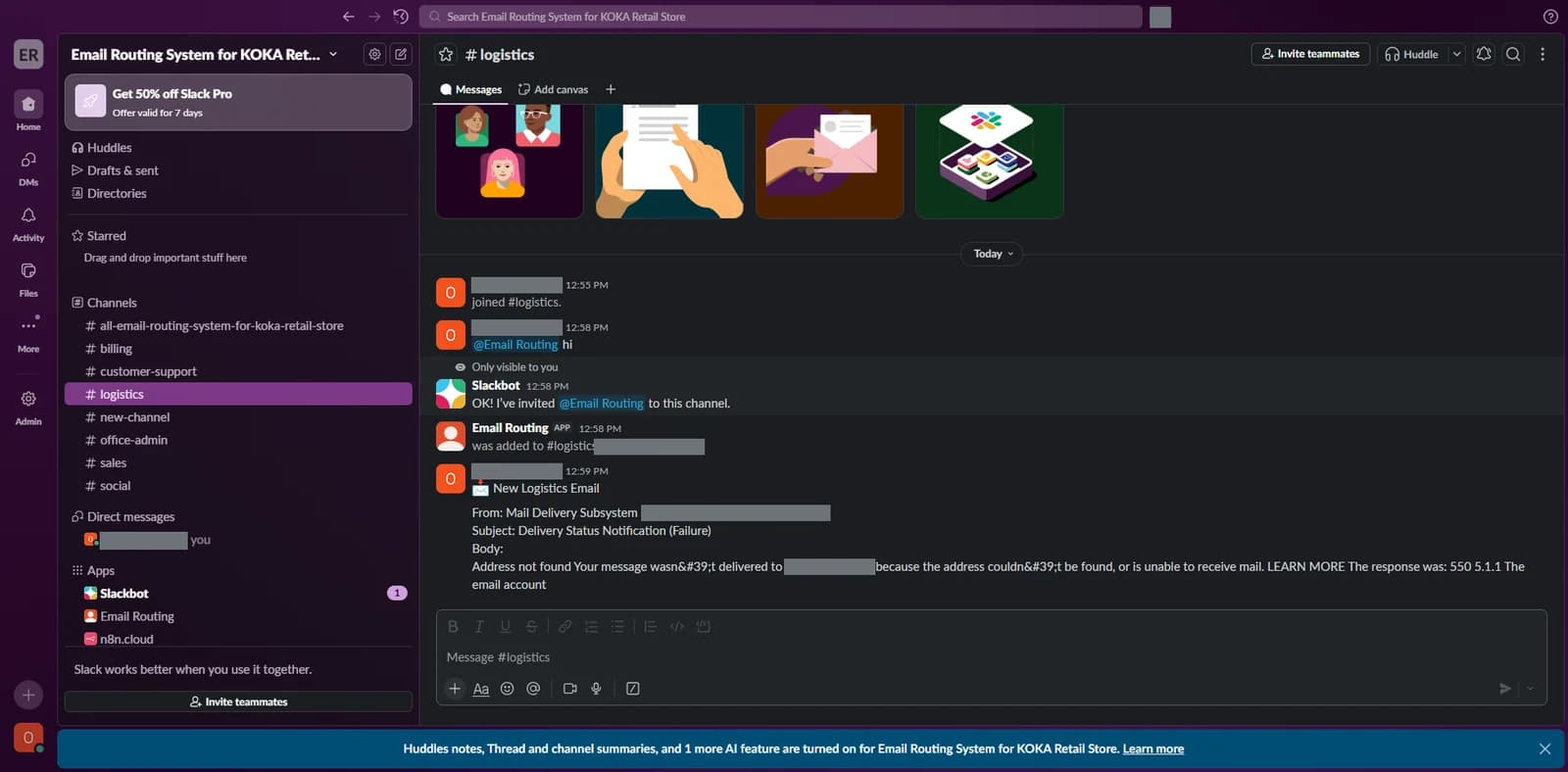Click the workspace search field

tap(780, 17)
